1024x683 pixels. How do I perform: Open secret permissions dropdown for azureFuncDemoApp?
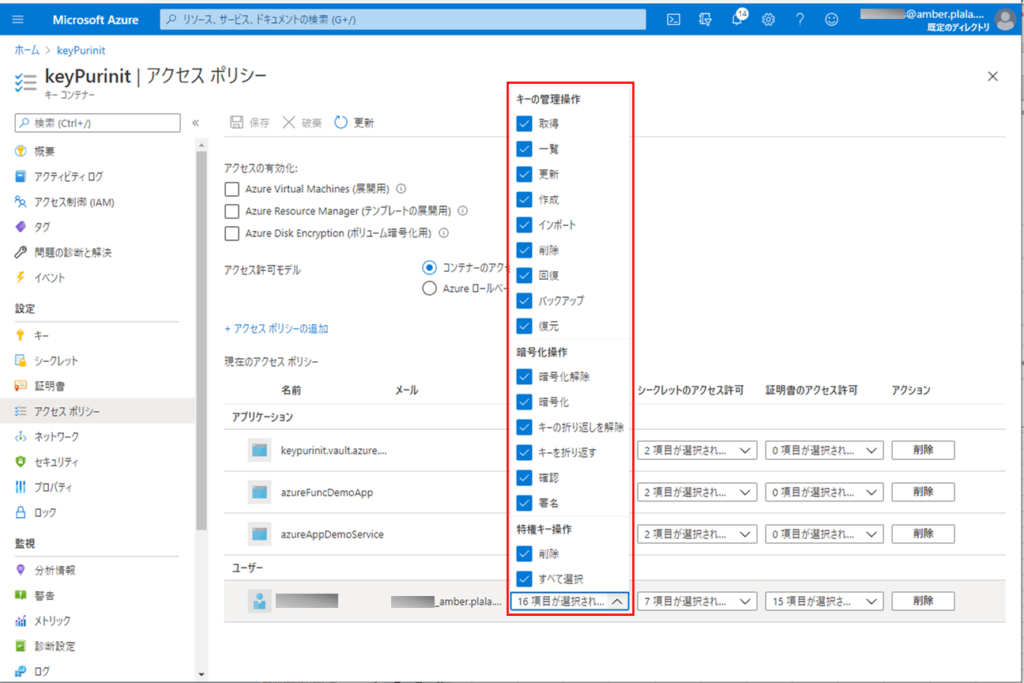[x=697, y=492]
